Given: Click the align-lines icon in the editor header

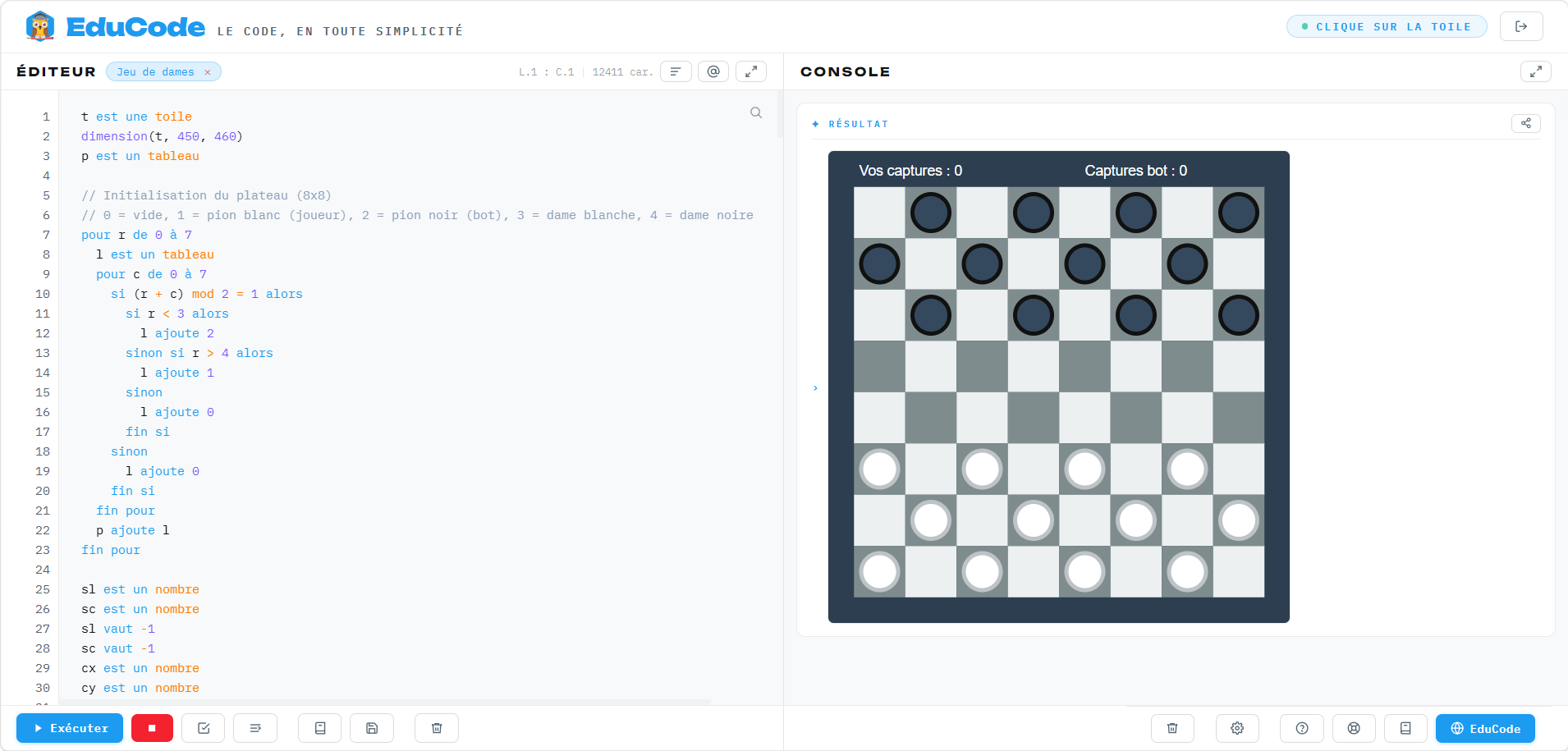Looking at the screenshot, I should [676, 71].
